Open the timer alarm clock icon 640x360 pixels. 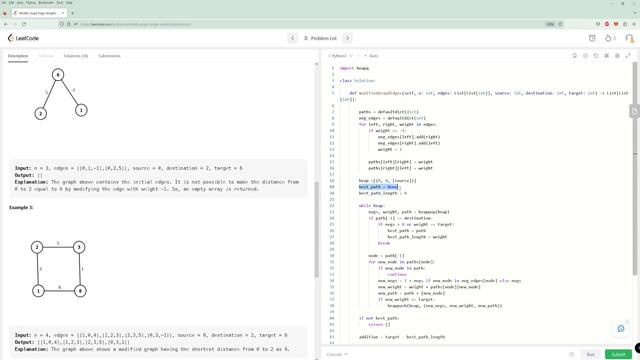(592, 38)
